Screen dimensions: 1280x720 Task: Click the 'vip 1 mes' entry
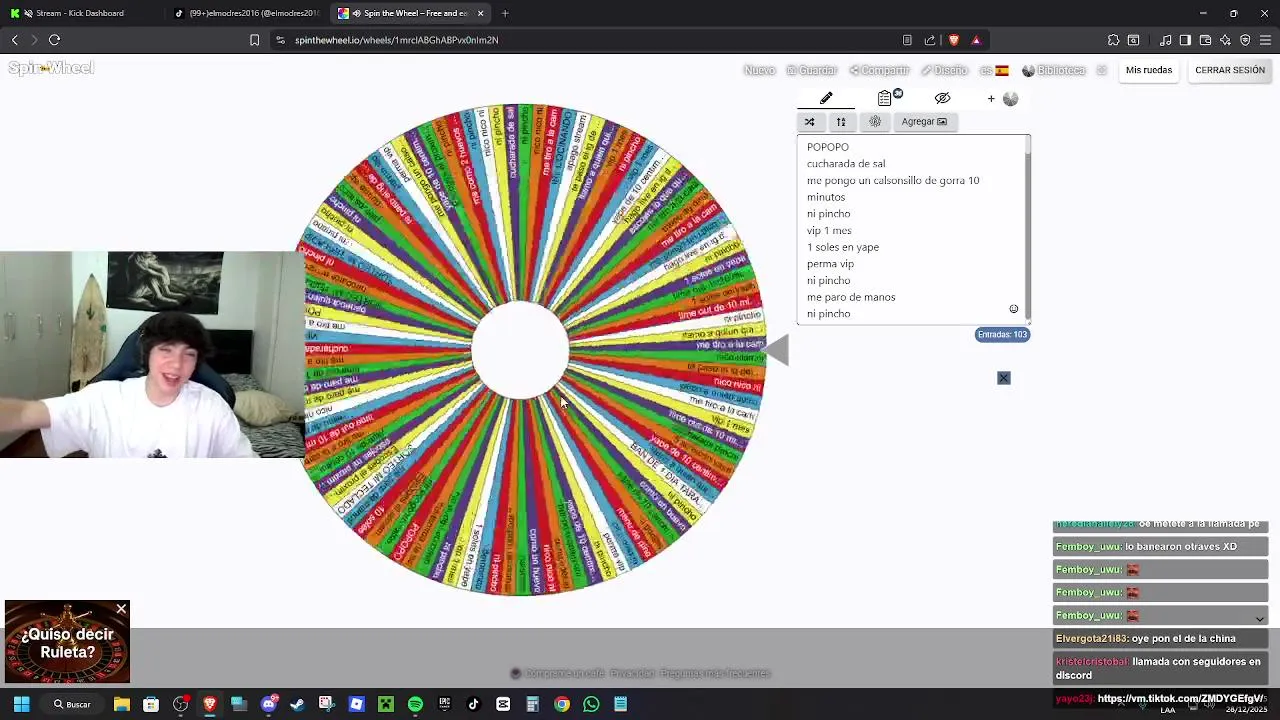(x=829, y=231)
